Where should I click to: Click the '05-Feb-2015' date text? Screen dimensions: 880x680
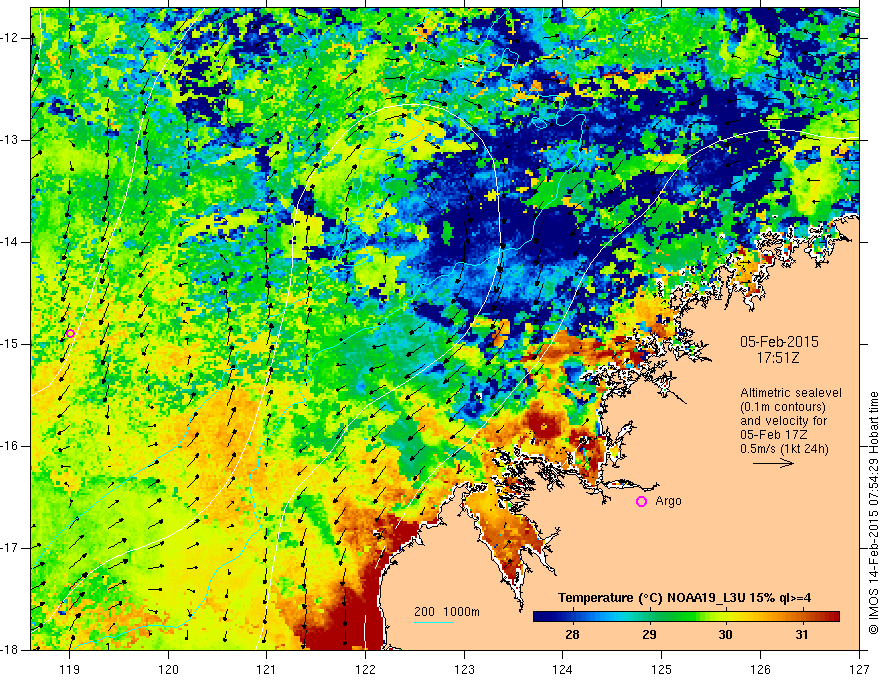click(x=779, y=342)
